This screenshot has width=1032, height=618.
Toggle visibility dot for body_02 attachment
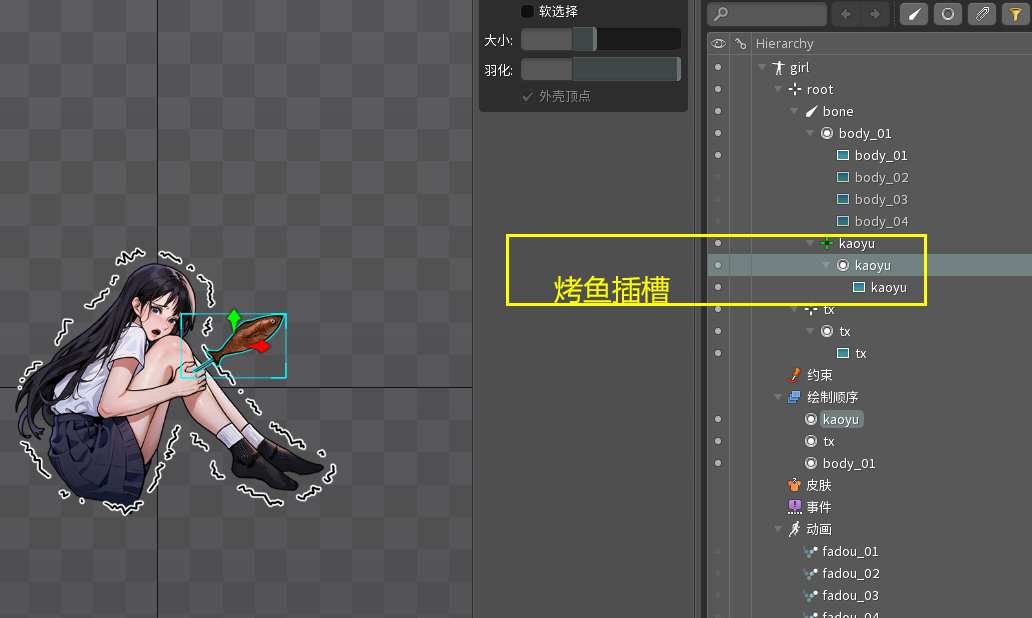coord(718,178)
